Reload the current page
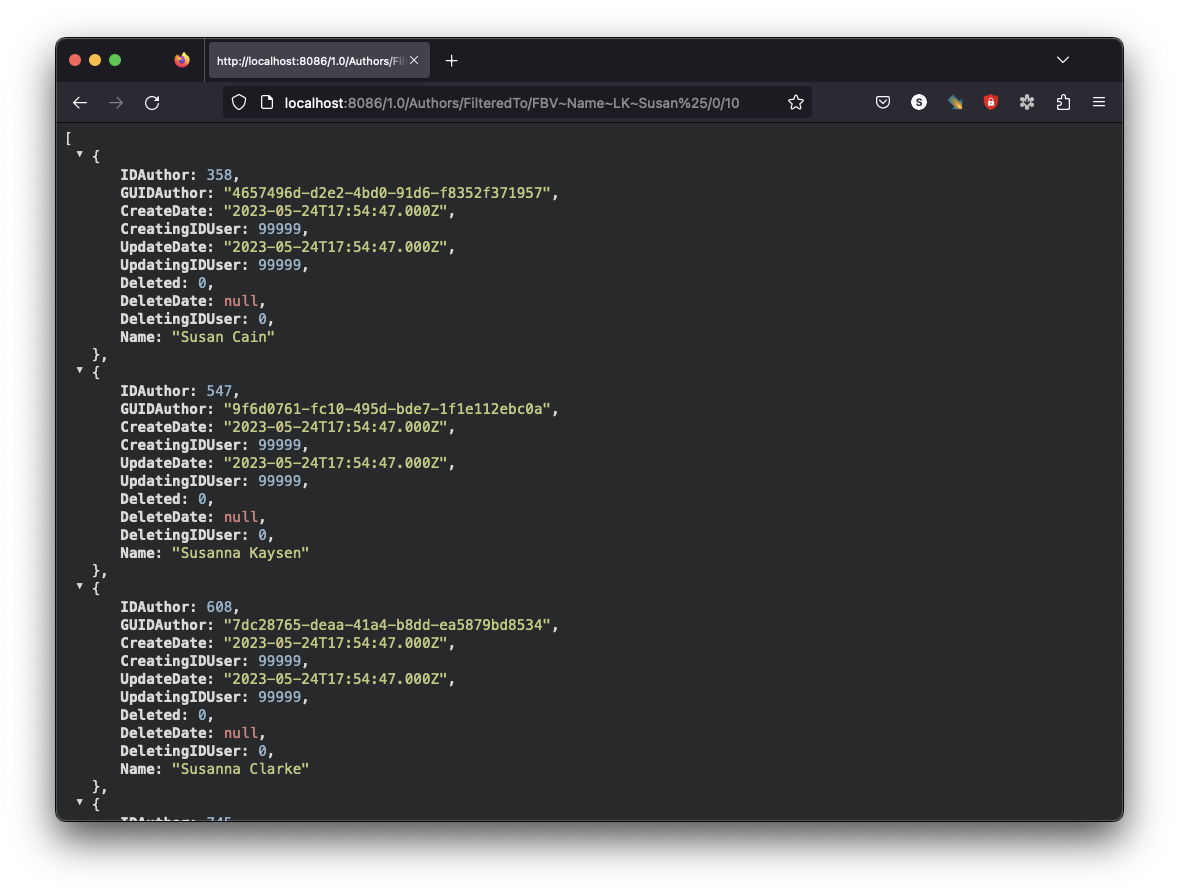 pos(152,103)
